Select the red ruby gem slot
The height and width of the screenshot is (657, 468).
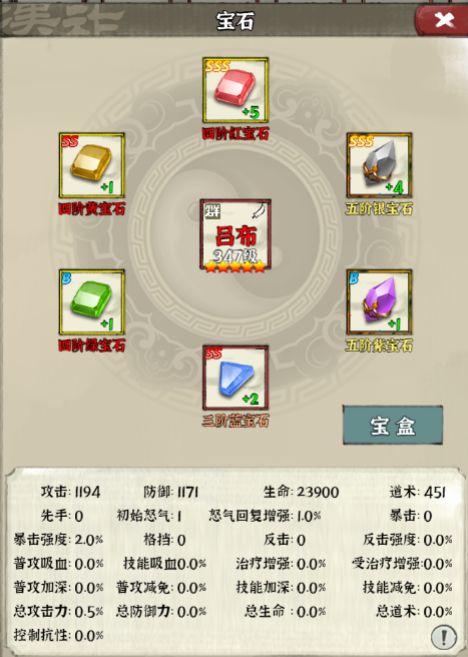(x=235, y=90)
